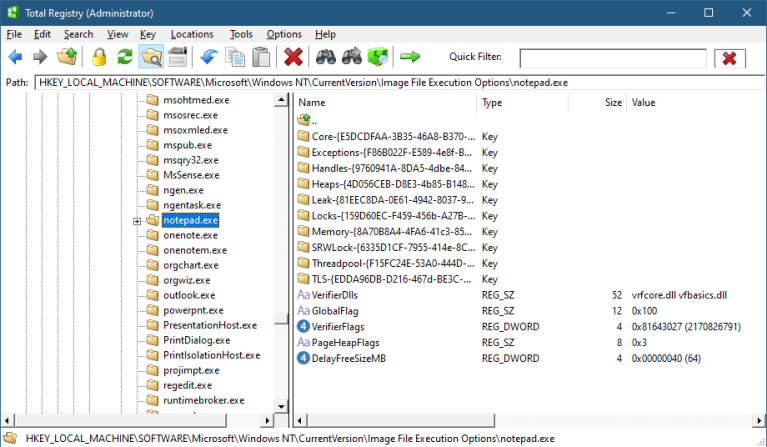
Task: Click the DelayFreeSizeMB DWORD icon
Action: click(x=303, y=358)
